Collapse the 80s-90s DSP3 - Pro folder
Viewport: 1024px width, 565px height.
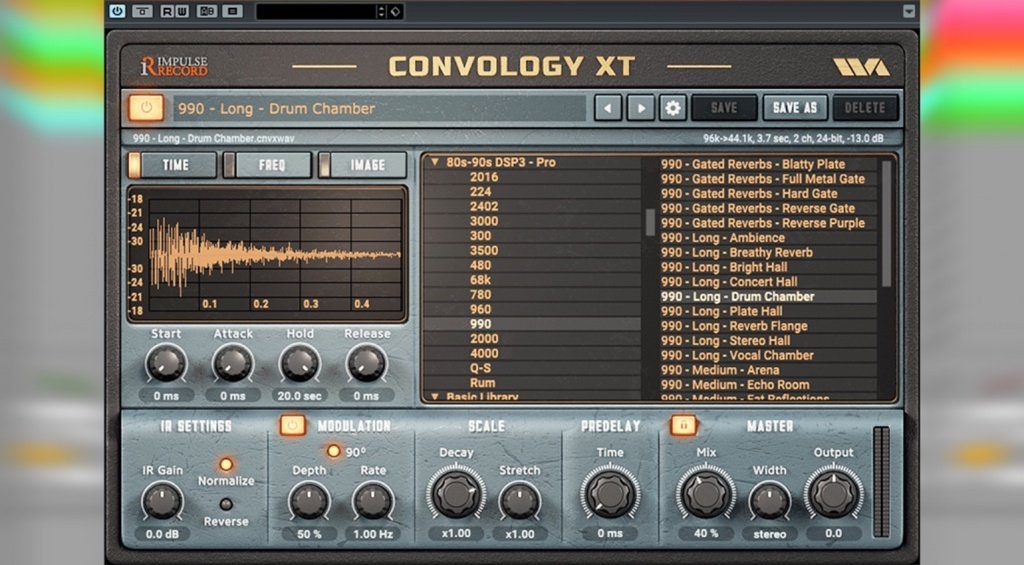pos(435,162)
